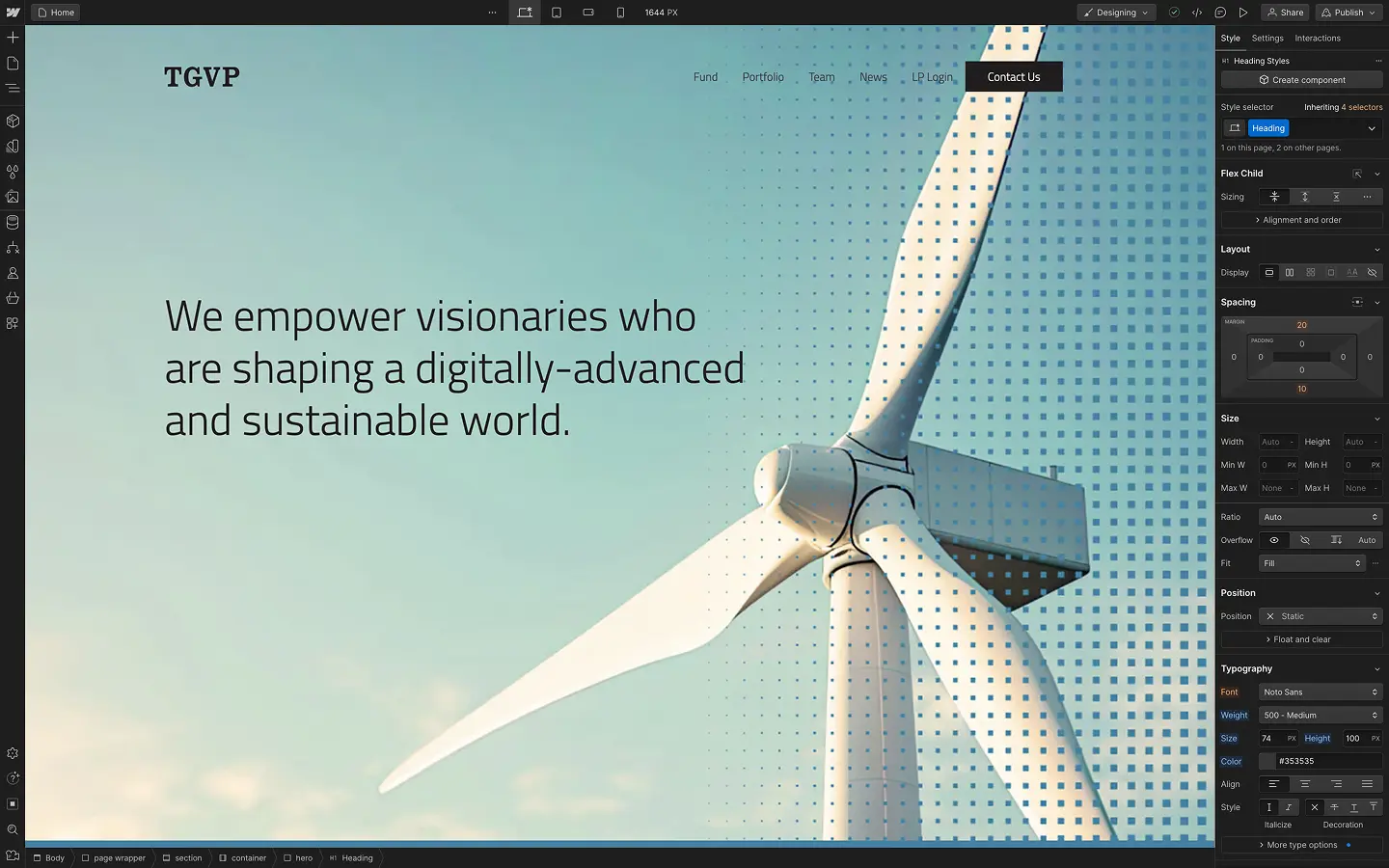Screen dimensions: 1389x868
Task: Open the Components cube panel
Action: [13, 122]
